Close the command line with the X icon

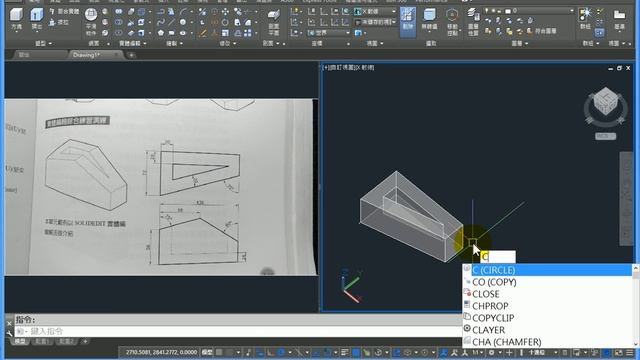coord(9,323)
